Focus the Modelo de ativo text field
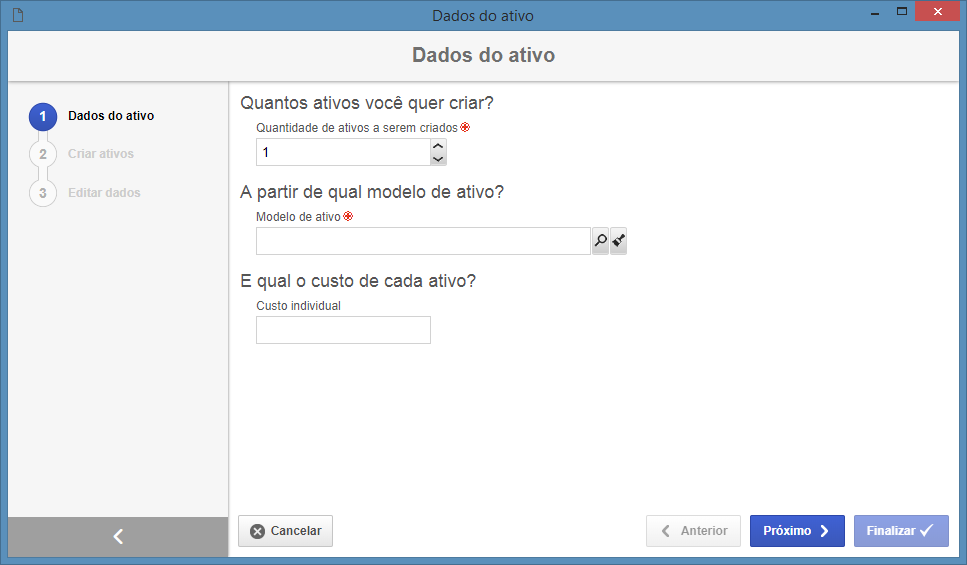Screen dimensions: 967x565 click(x=423, y=241)
